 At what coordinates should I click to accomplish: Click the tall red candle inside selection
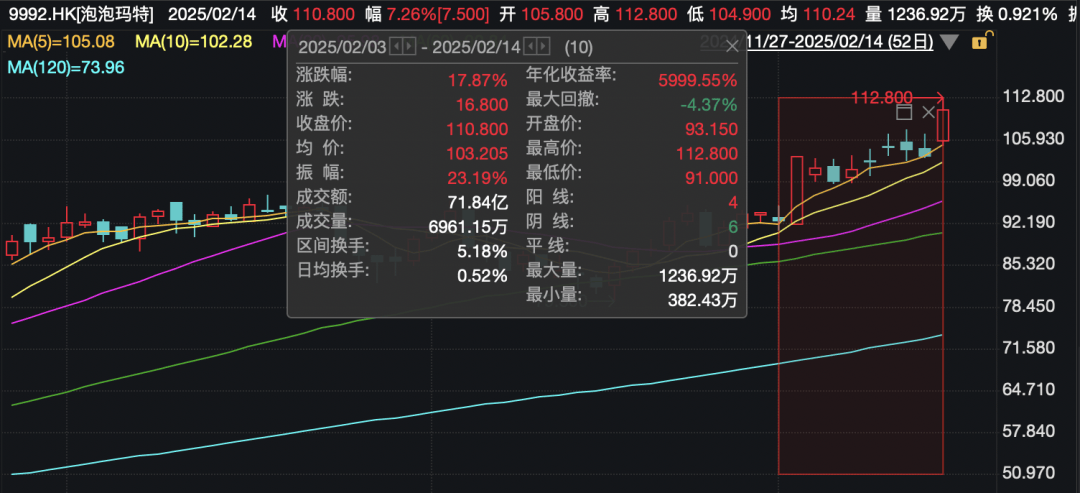point(796,189)
